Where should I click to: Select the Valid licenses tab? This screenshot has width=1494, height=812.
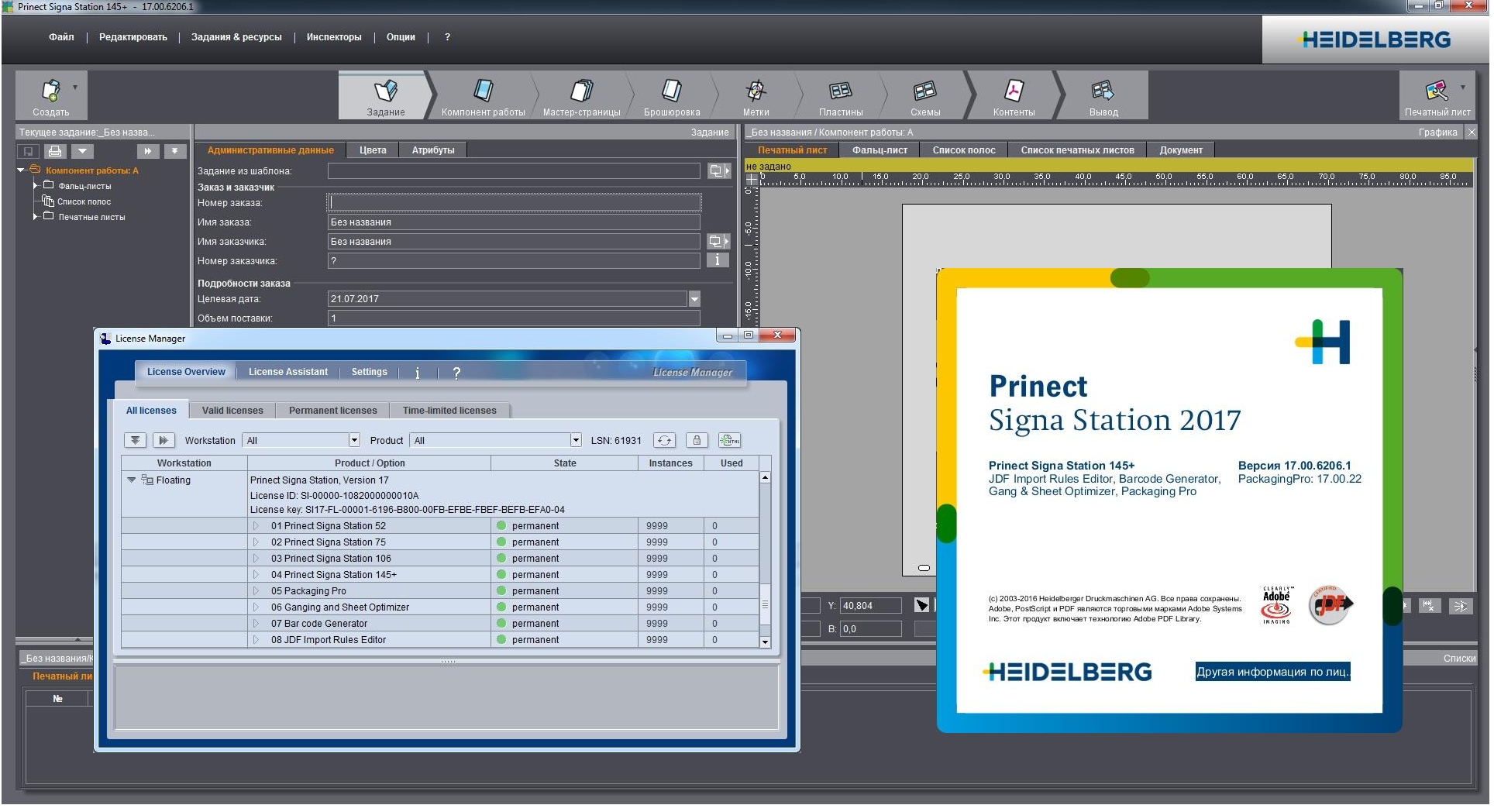pos(232,411)
